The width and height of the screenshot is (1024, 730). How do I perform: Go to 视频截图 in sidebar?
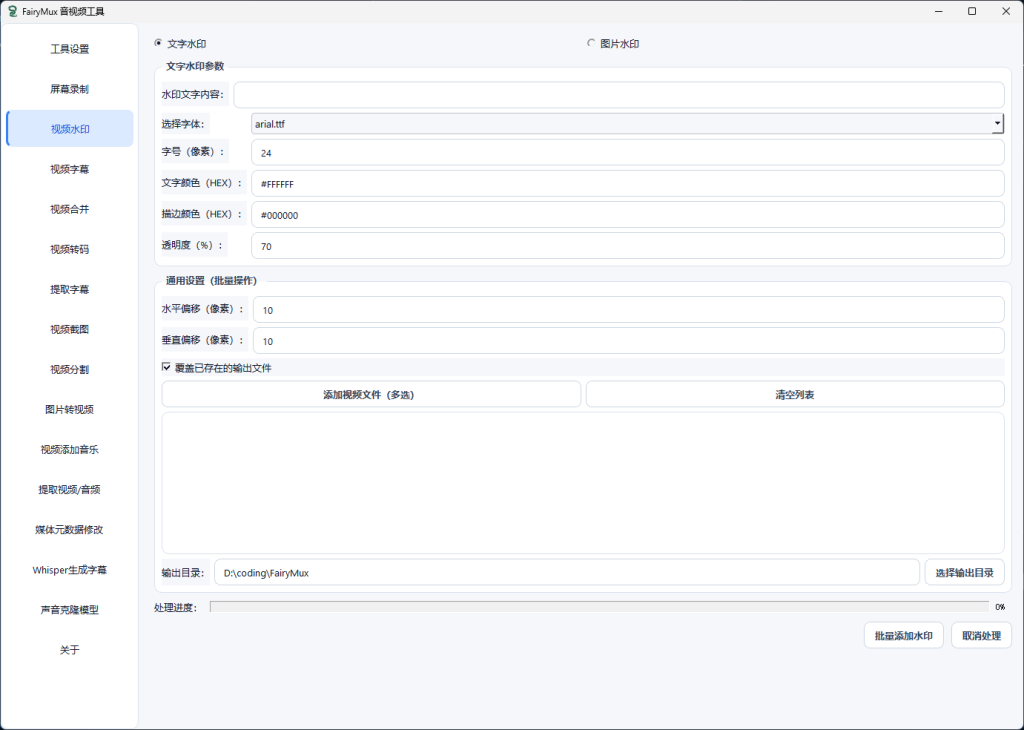pyautogui.click(x=70, y=329)
